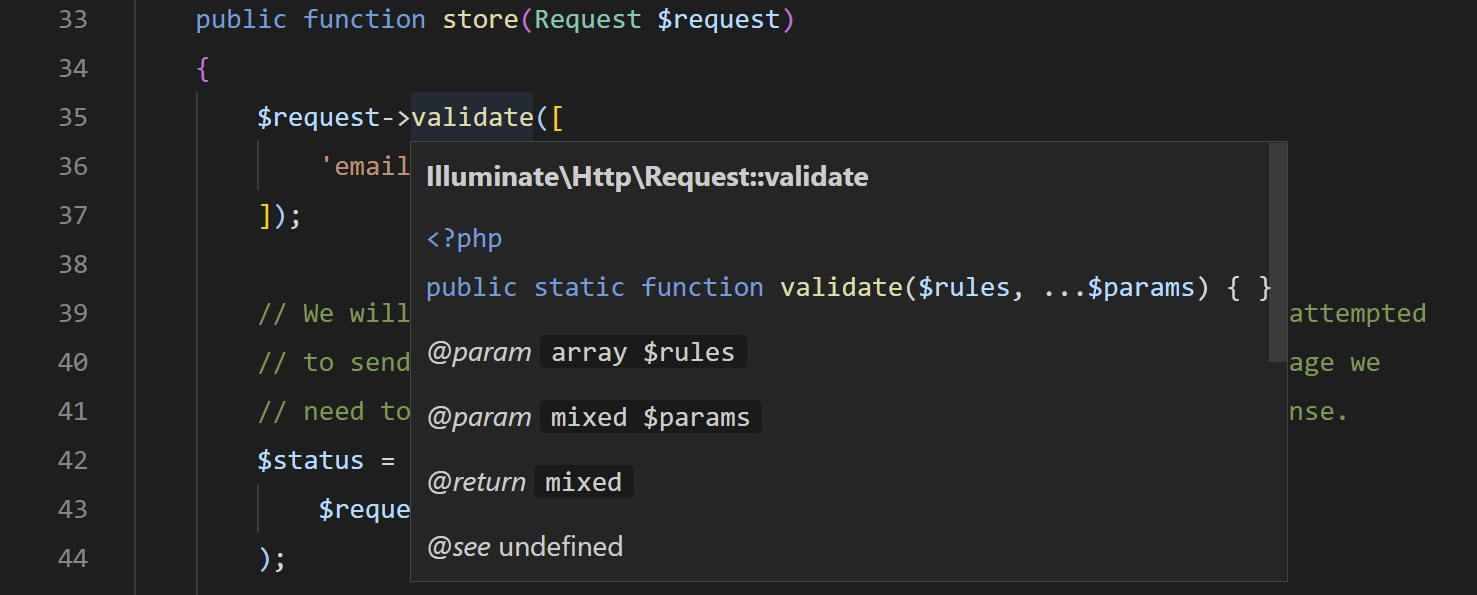This screenshot has width=1477, height=595.
Task: Click the $status variable on line 42
Action: [x=311, y=460]
